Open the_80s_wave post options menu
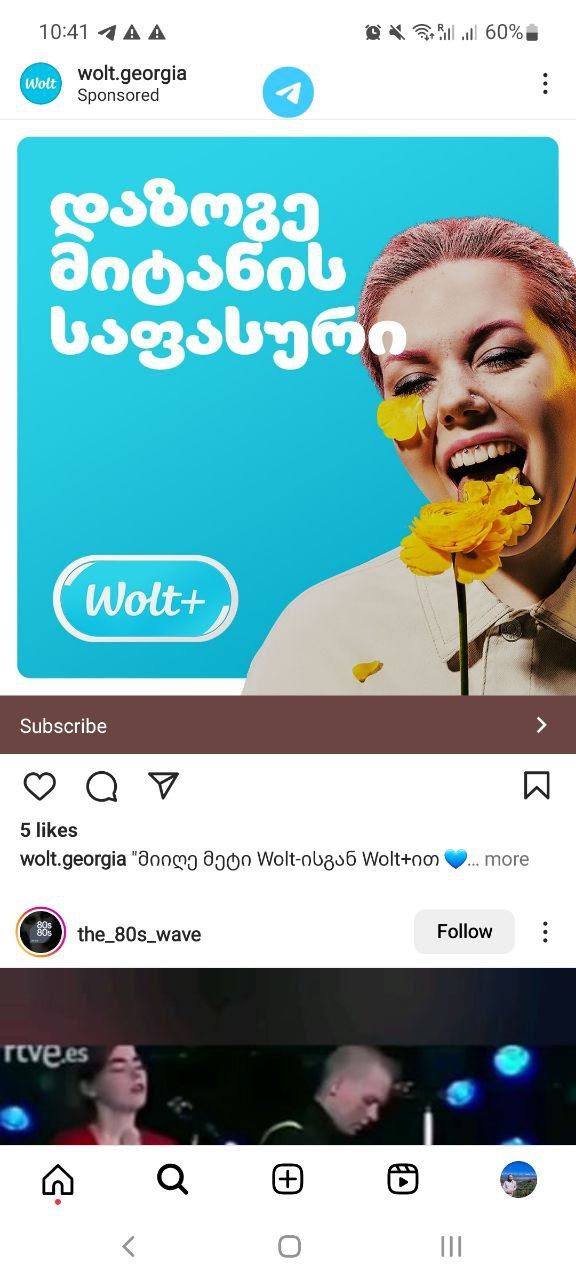The height and width of the screenshot is (1280, 576). point(545,932)
